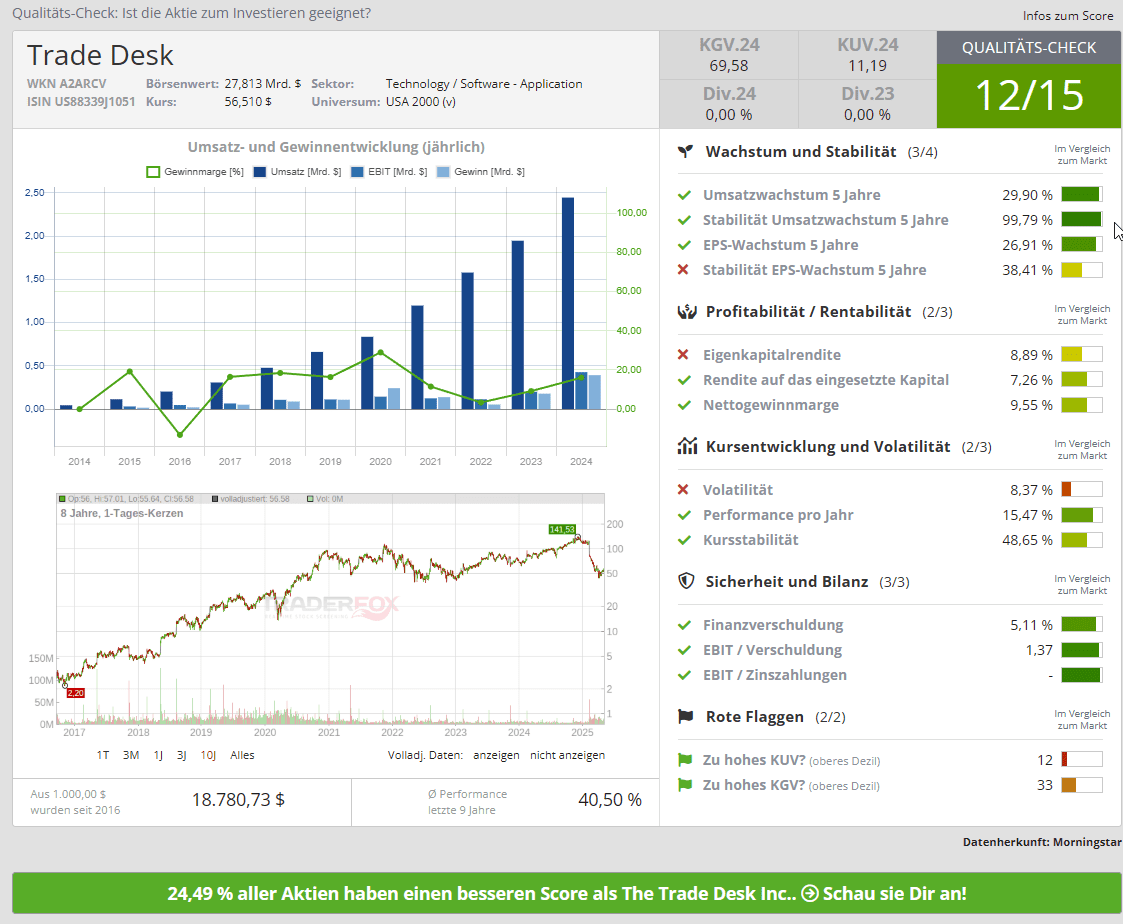The image size is (1123, 924).
Task: Click the checkmark beside EBIT / Zinszahlungen
Action: pyautogui.click(x=684, y=675)
